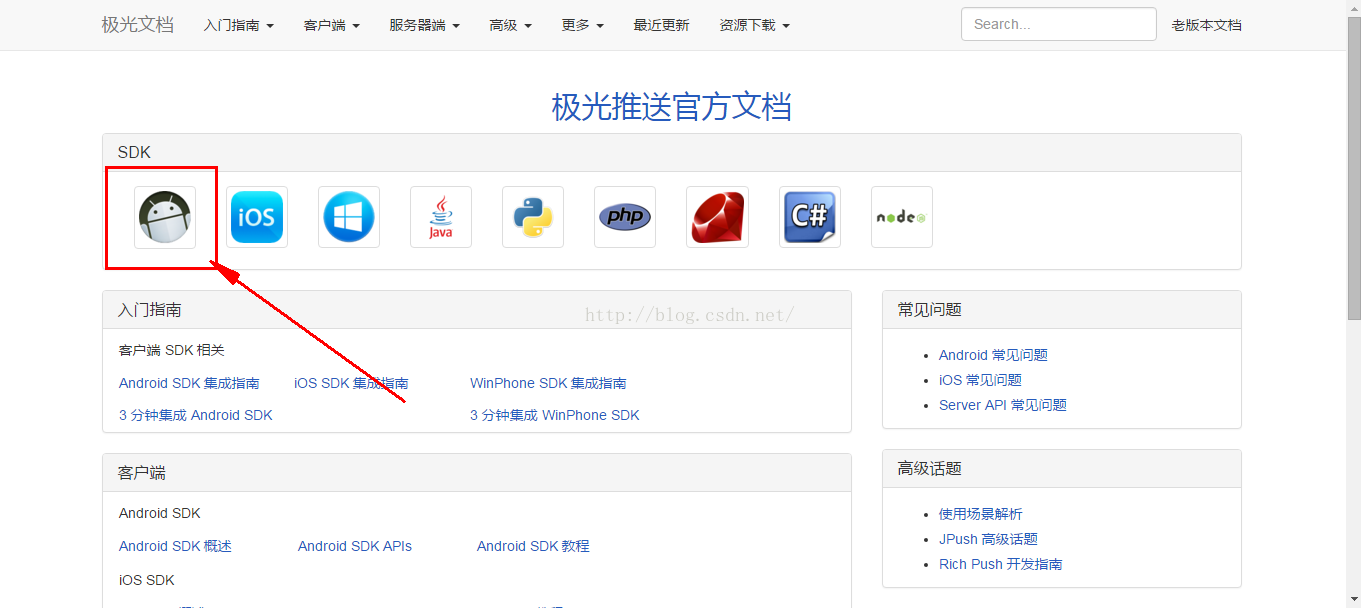
Task: Click the 入门指南 panel heading
Action: coord(150,310)
